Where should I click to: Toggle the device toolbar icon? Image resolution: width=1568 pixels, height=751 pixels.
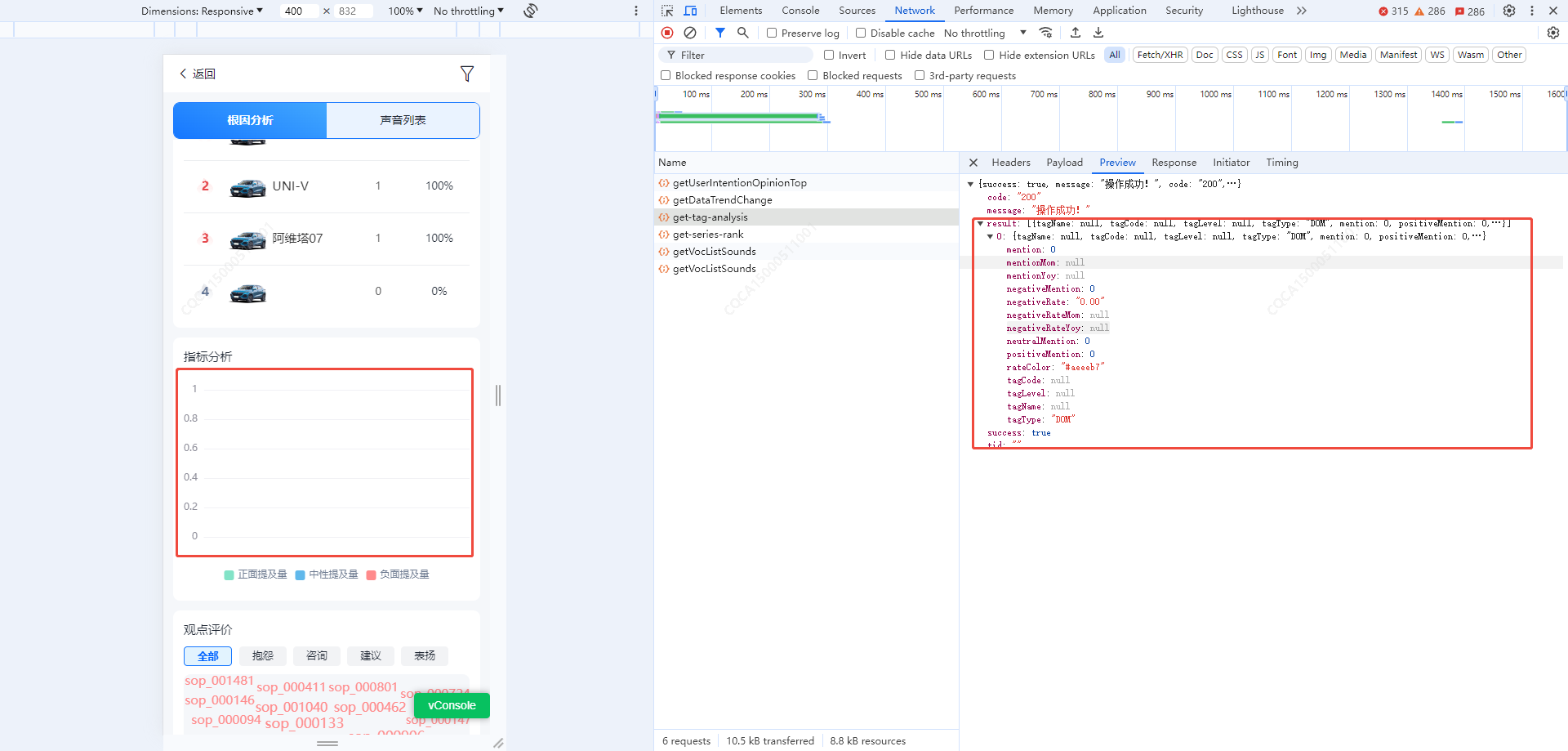[690, 11]
